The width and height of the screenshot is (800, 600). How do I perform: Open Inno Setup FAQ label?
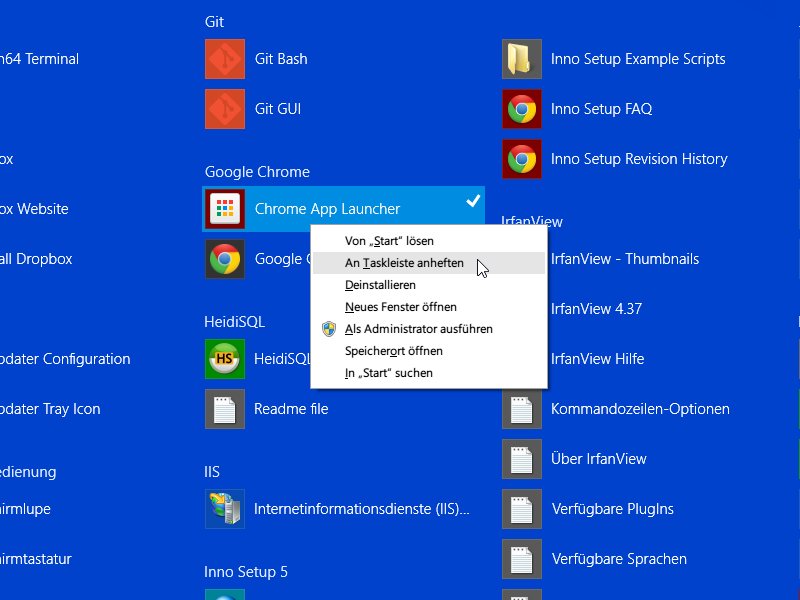click(602, 109)
